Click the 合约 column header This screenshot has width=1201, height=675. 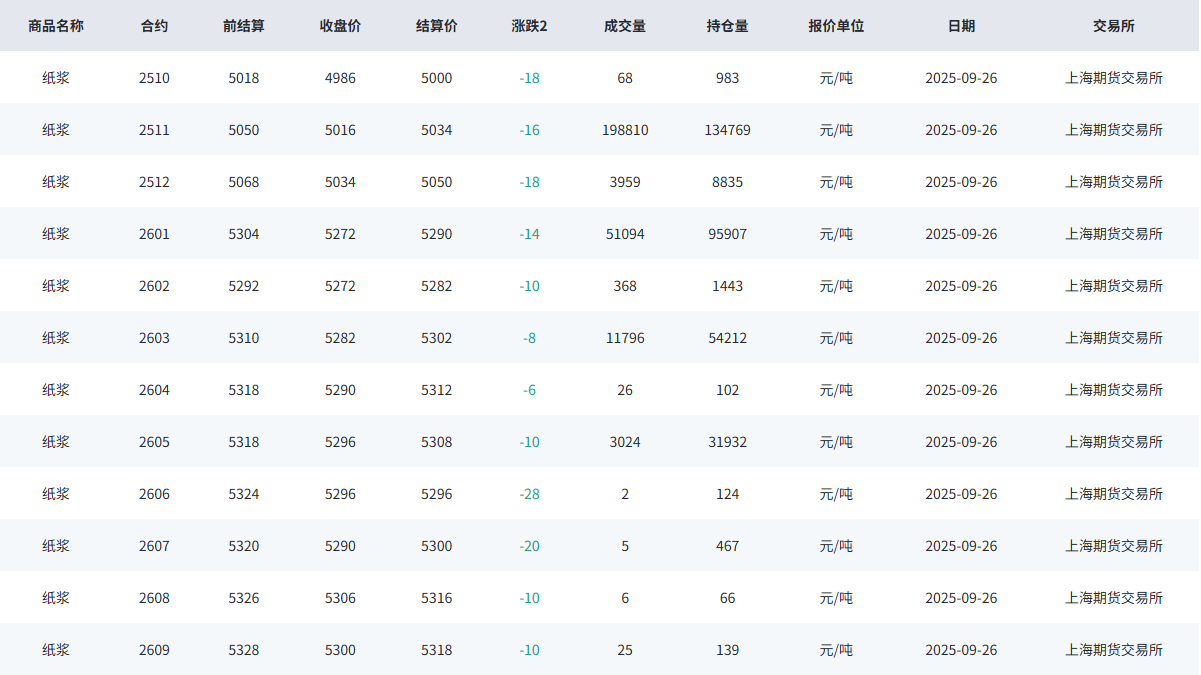pos(154,26)
